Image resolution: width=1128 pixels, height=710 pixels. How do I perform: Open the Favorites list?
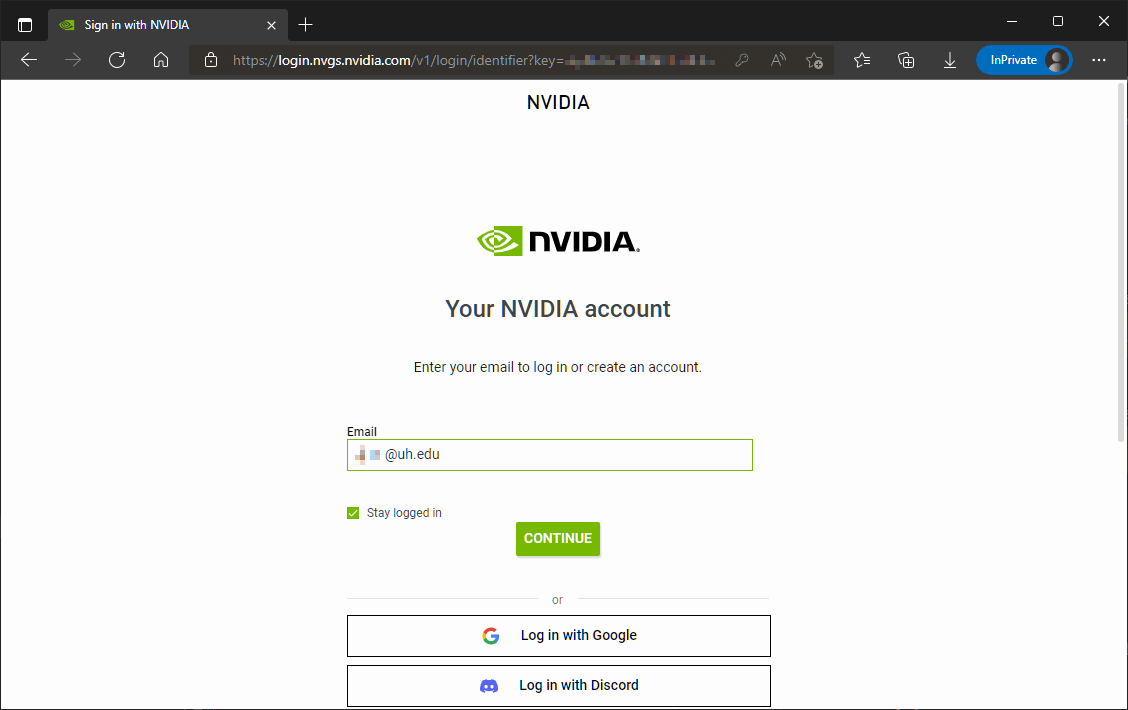click(x=862, y=60)
